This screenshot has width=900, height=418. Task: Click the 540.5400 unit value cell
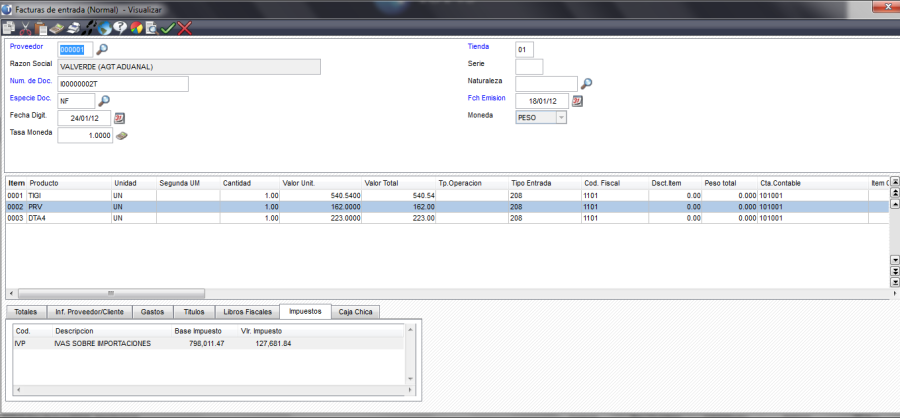[321, 196]
